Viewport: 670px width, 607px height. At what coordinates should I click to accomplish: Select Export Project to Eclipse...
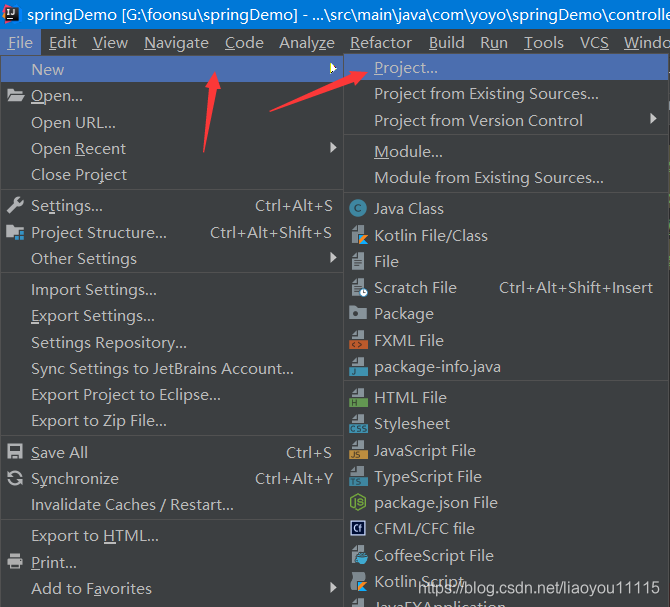click(172, 395)
